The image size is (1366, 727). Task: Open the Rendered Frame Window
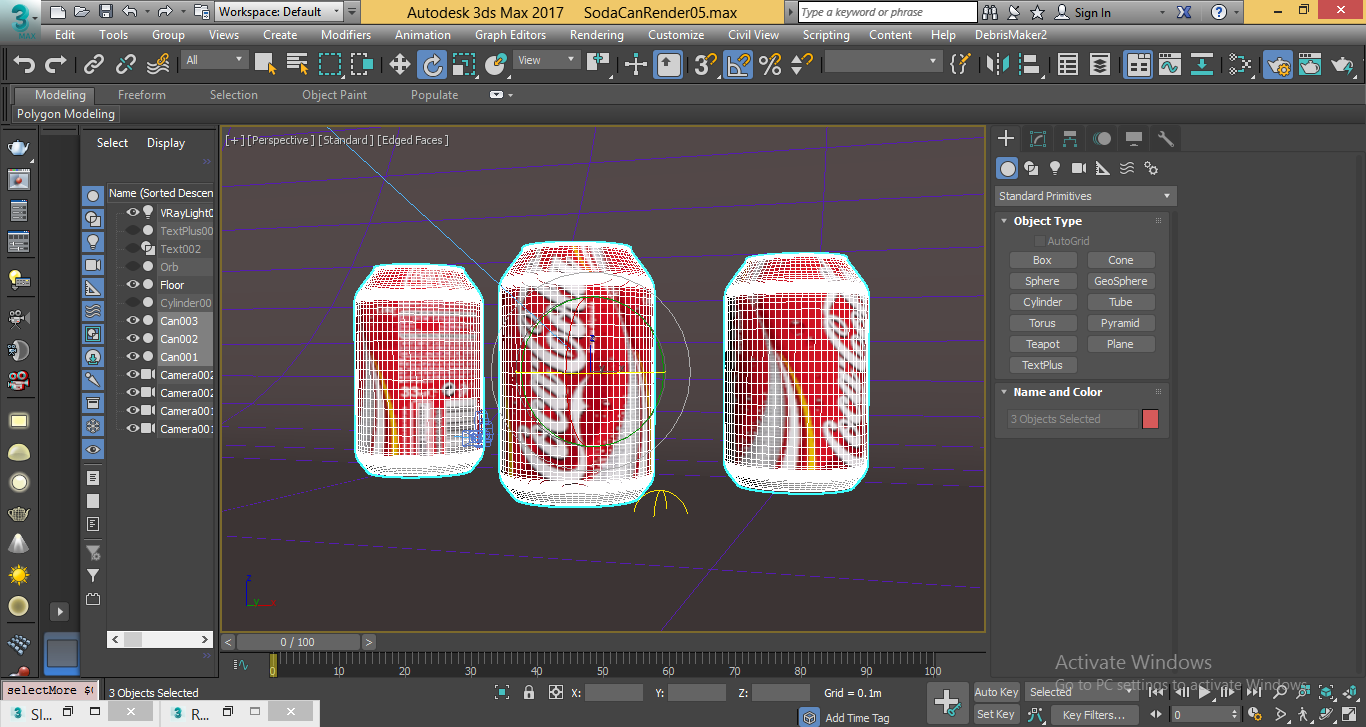pyautogui.click(x=1309, y=65)
